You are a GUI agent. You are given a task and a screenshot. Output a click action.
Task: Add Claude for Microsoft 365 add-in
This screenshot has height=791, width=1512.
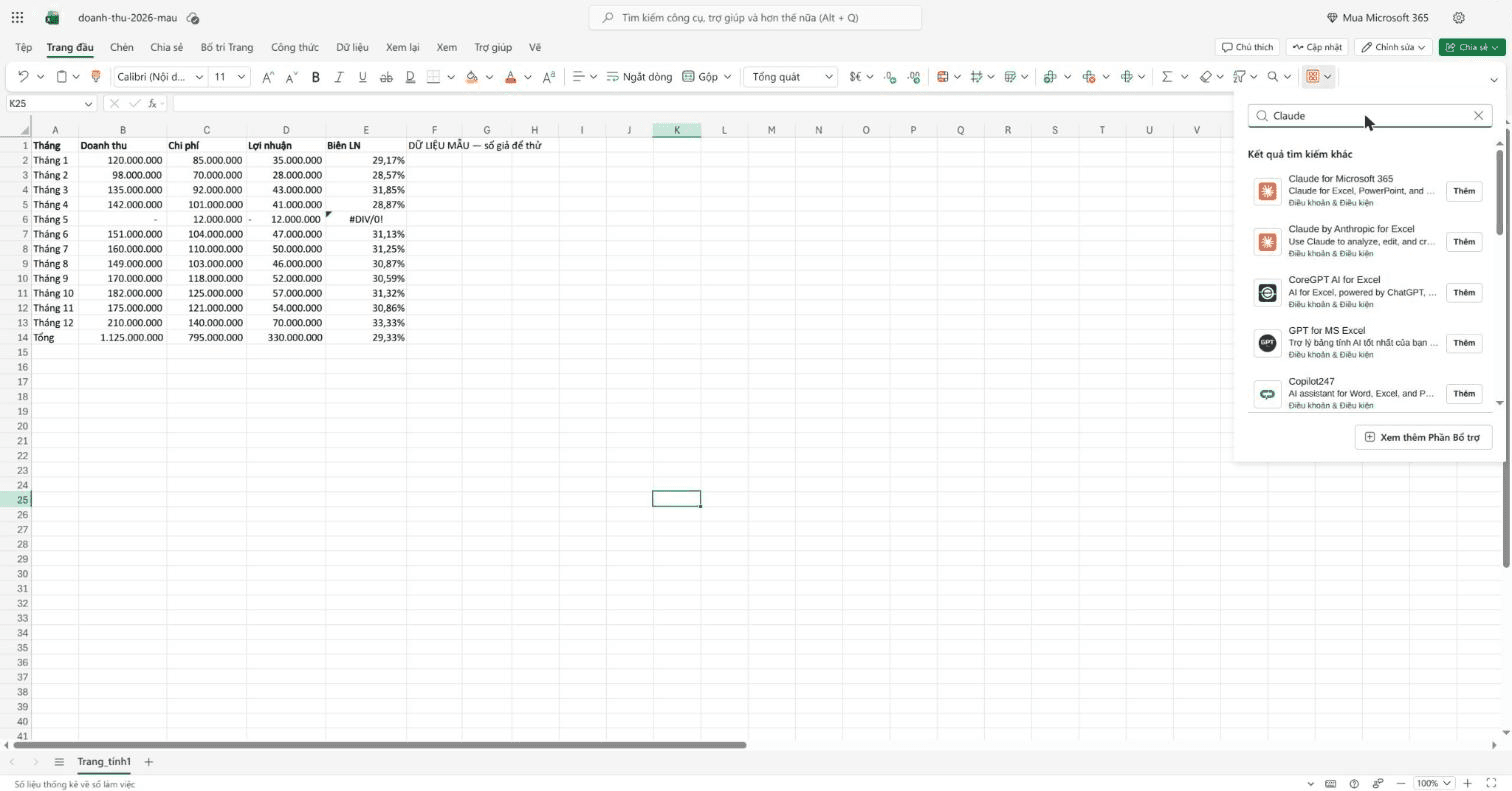coord(1464,191)
